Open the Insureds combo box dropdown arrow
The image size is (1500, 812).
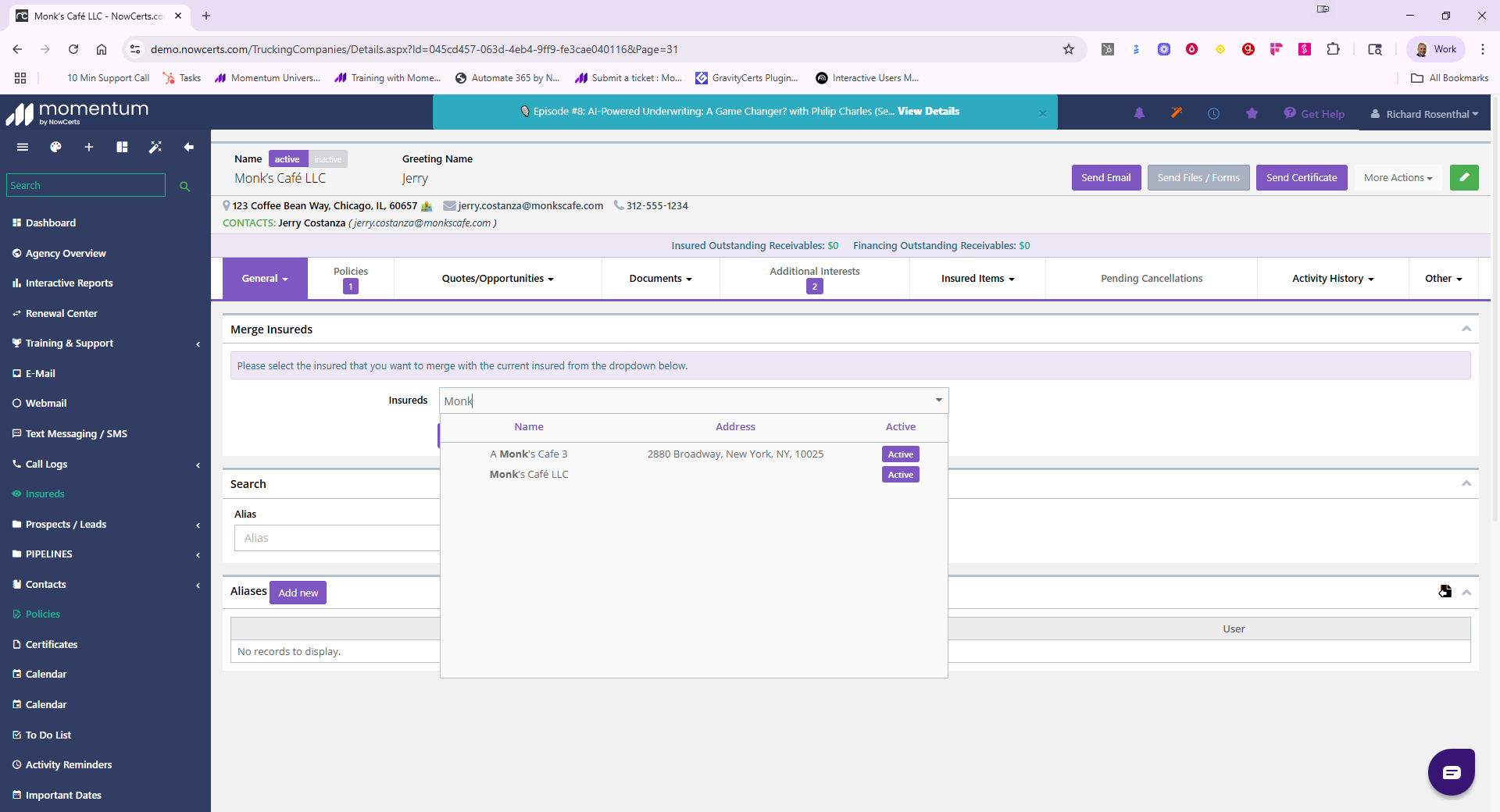(938, 401)
